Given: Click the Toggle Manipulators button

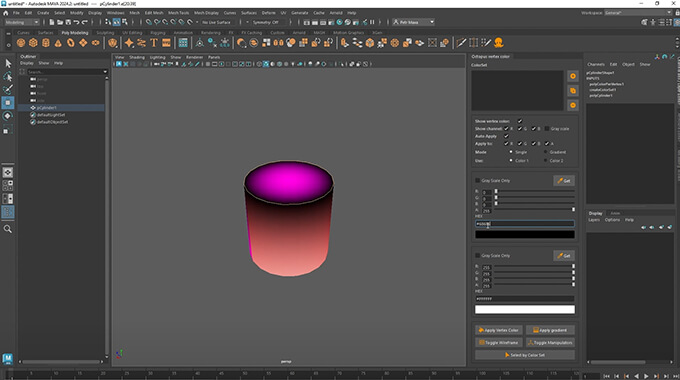Looking at the screenshot, I should tap(550, 342).
